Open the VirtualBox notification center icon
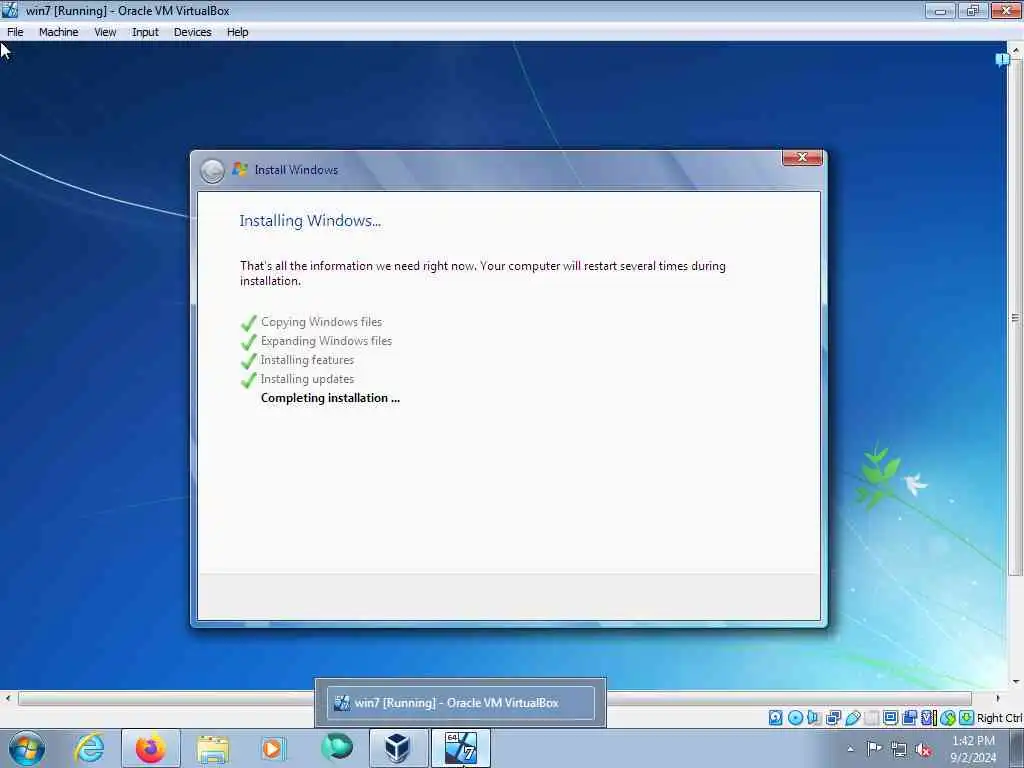Screen dimensions: 1024x768 pos(1002,60)
